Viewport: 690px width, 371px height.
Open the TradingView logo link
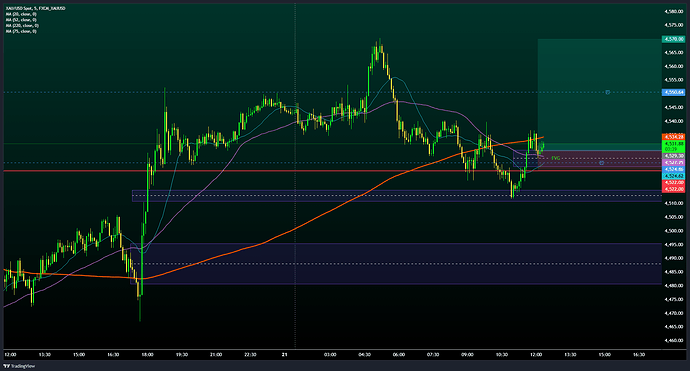(19, 366)
